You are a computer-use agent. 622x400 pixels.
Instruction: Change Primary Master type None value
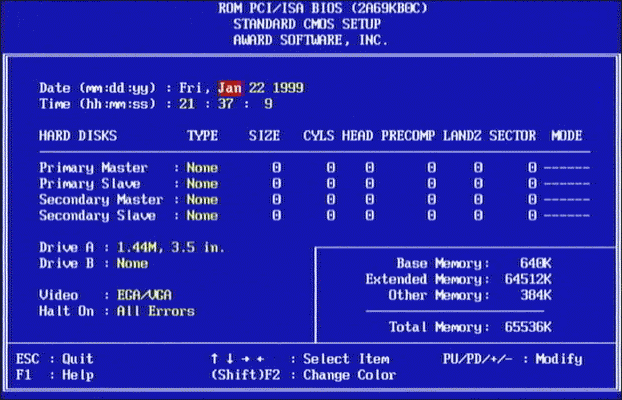(x=201, y=168)
